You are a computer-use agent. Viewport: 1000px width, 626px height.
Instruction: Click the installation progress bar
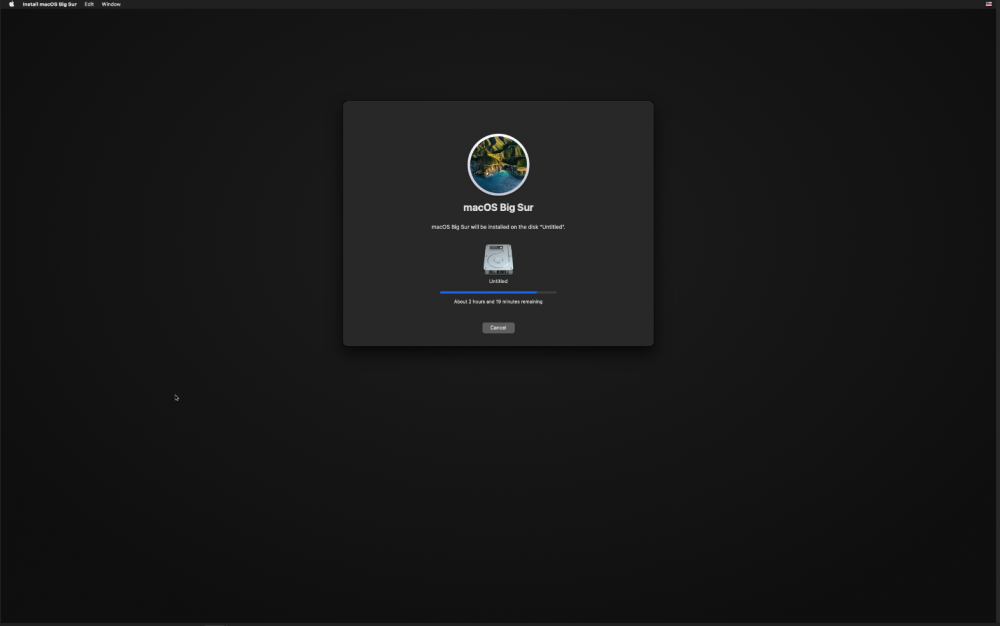(x=498, y=292)
